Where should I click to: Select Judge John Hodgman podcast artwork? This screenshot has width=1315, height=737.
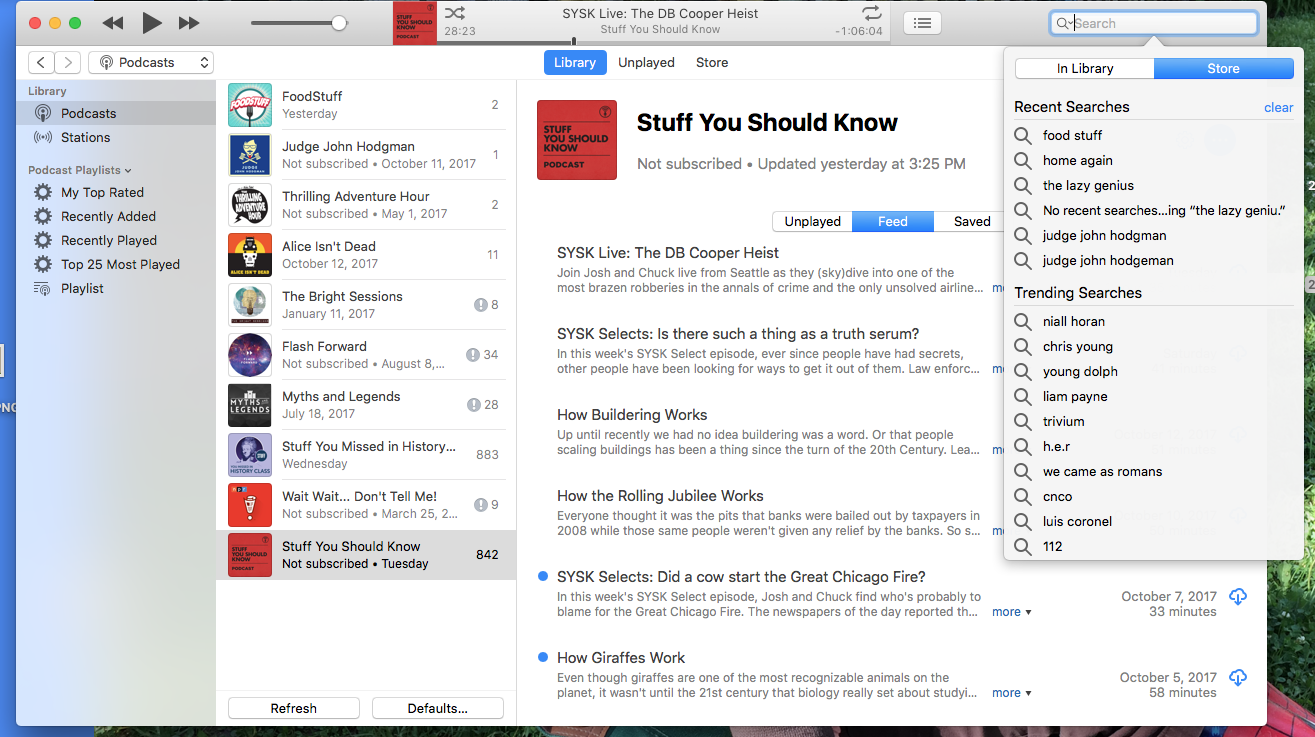coord(250,155)
